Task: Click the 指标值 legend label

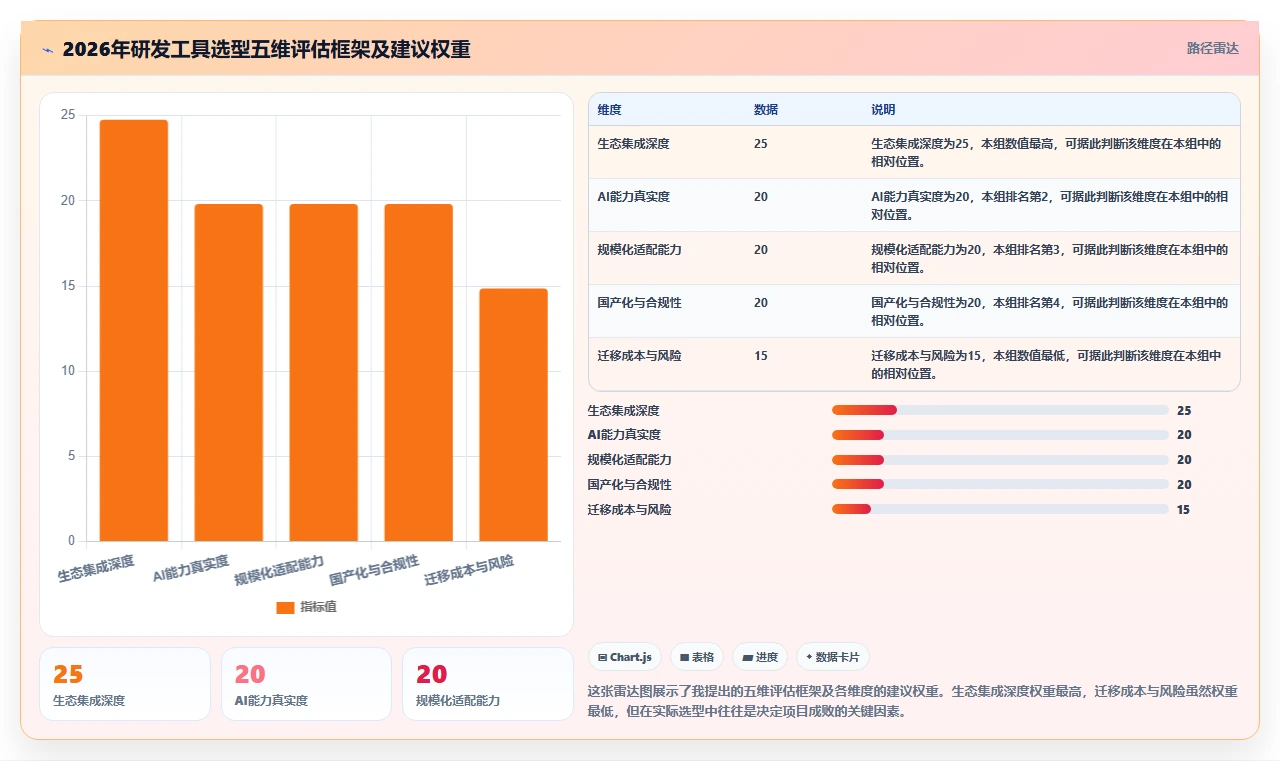Action: [319, 607]
